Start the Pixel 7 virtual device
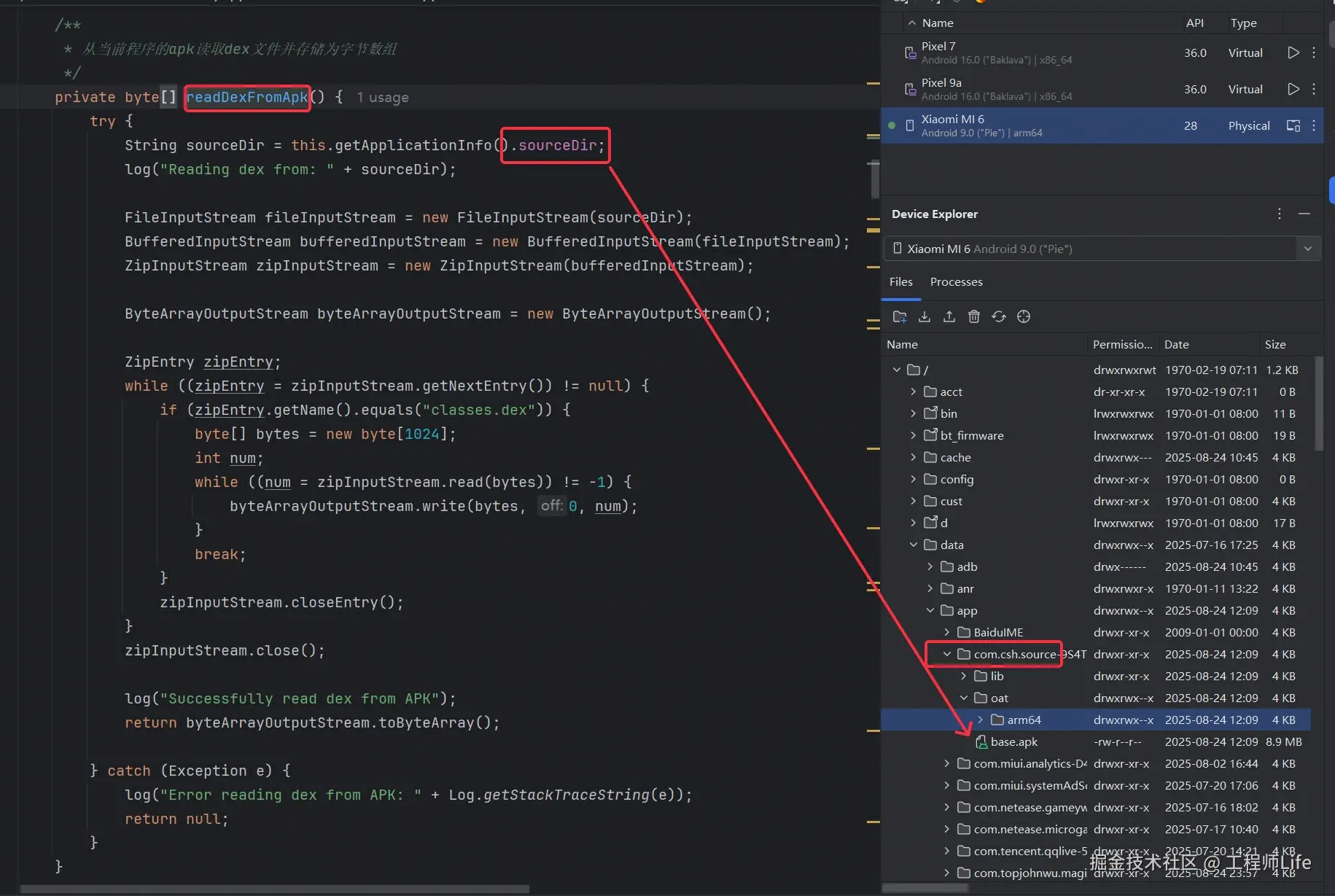Screen dimensions: 1335x896 1293,52
